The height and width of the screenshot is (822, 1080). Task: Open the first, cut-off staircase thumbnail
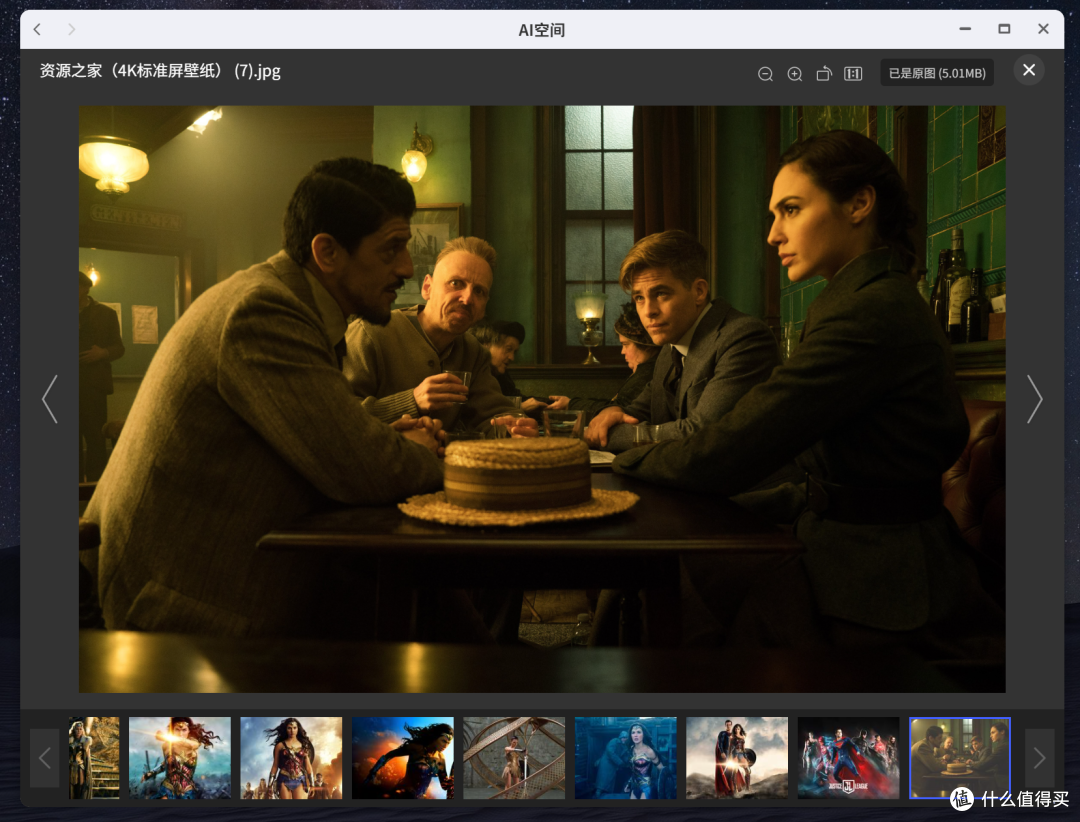94,758
